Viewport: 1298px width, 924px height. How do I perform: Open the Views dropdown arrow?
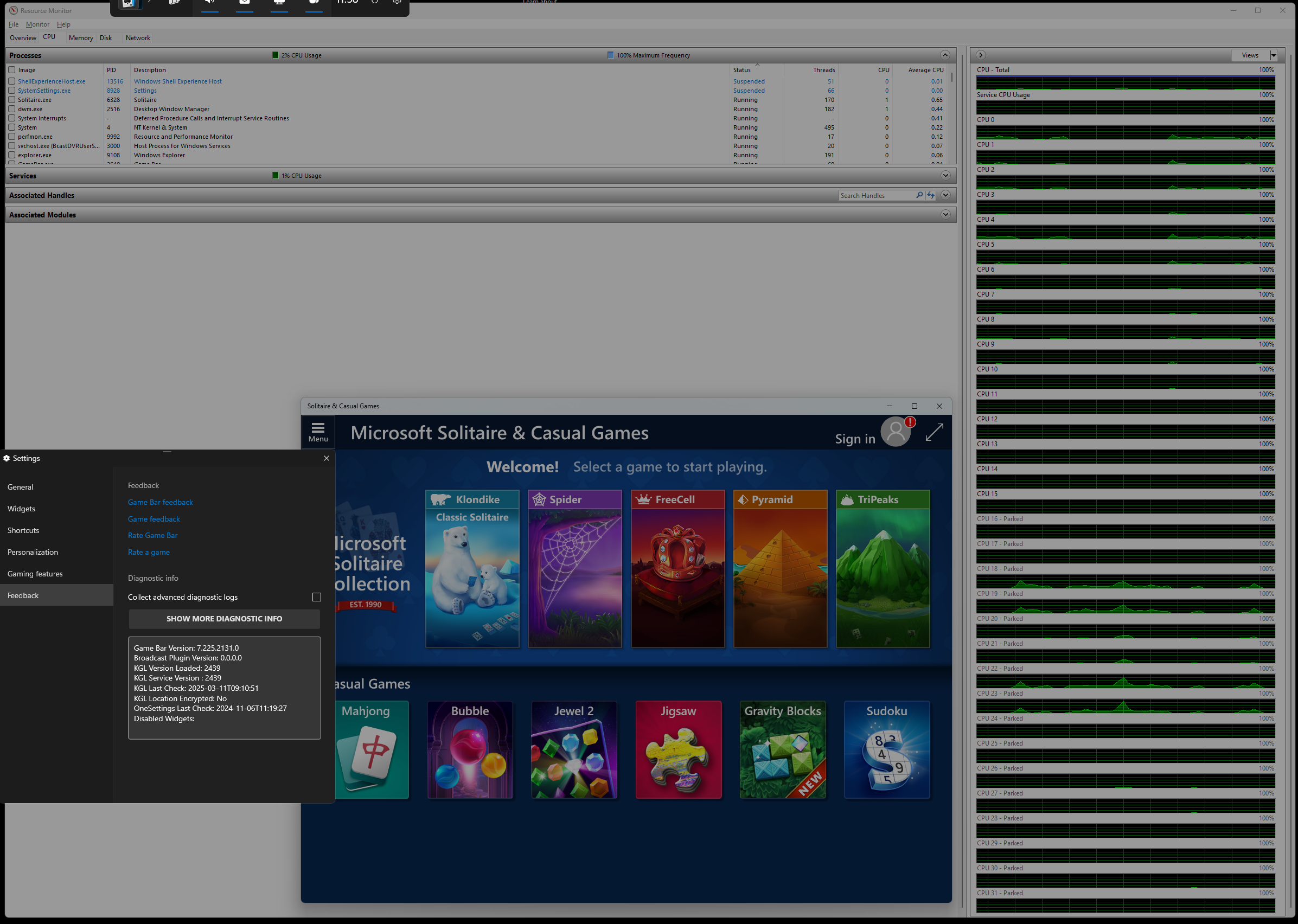click(1274, 55)
